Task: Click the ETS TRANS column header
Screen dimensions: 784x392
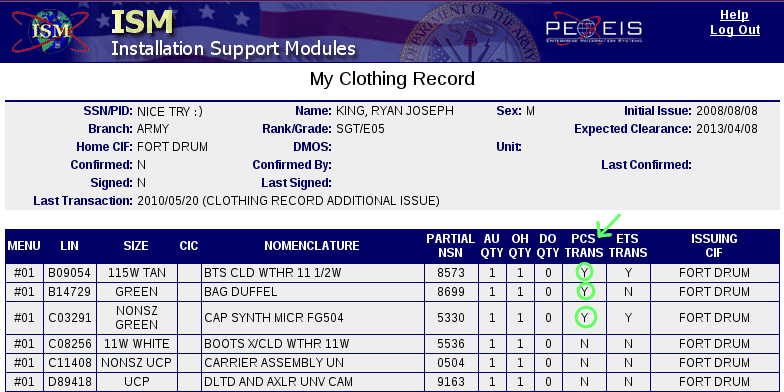Action: pos(628,246)
